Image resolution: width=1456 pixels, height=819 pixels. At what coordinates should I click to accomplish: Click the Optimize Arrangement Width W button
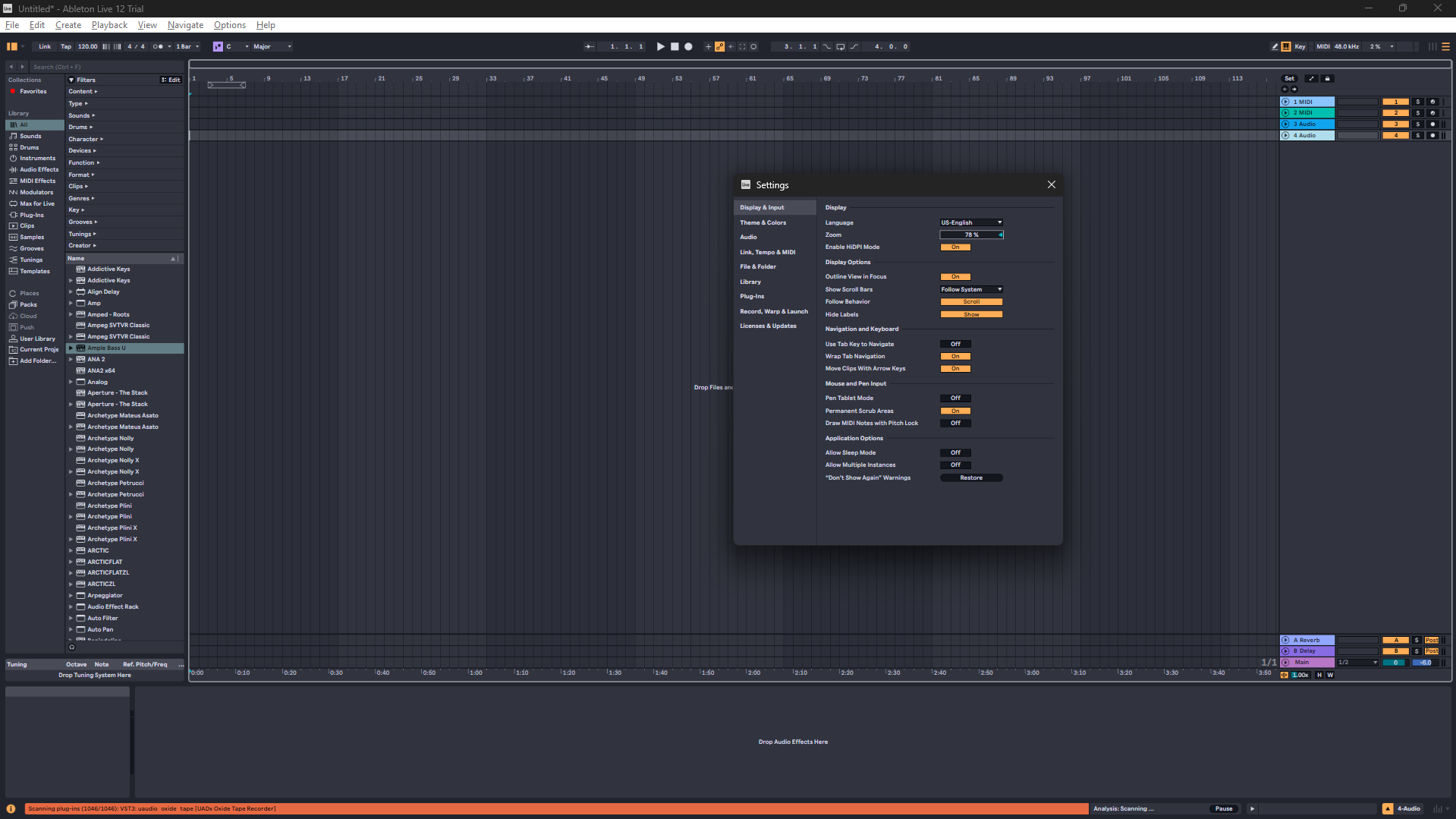coord(1330,675)
